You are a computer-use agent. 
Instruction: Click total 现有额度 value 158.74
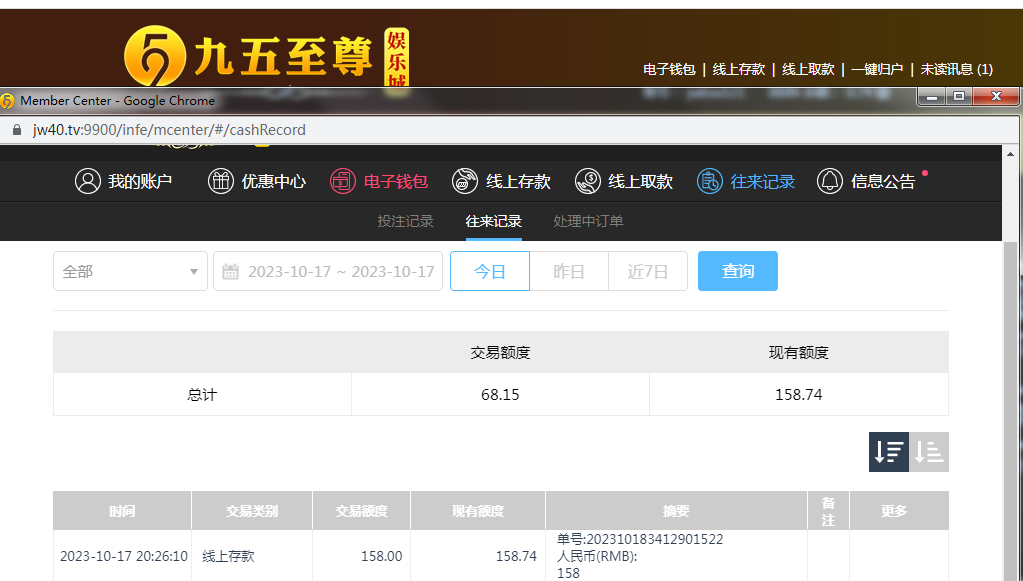799,395
